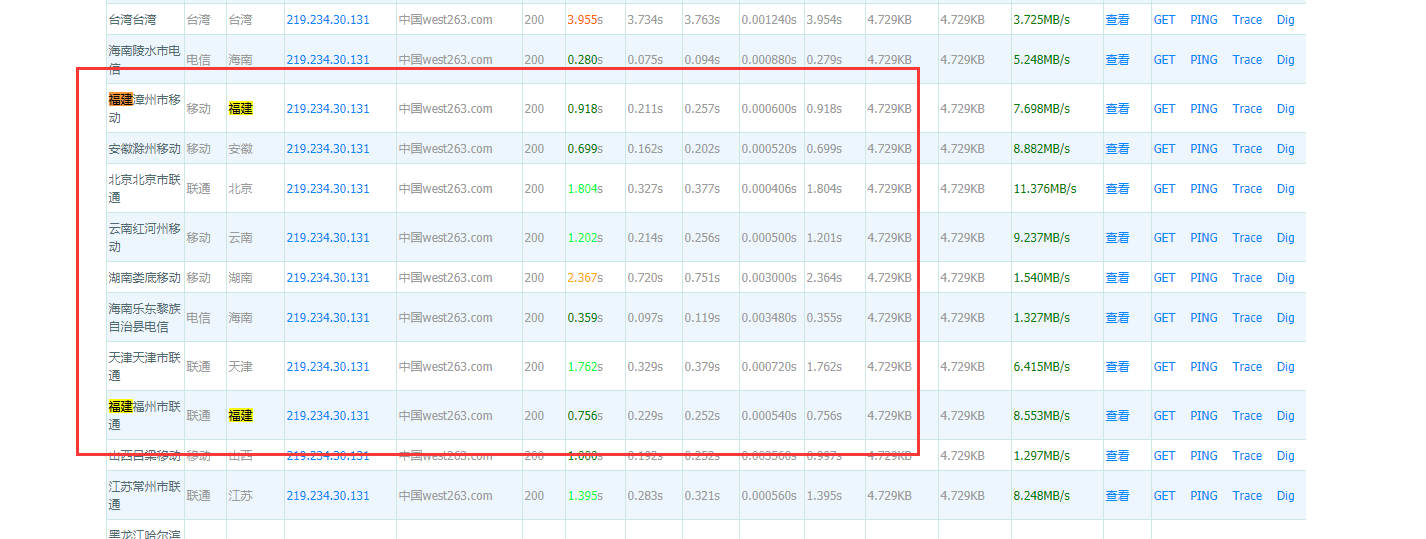Screen dimensions: 1426x539
Task: Click highlighted 福建 region cell in 福州市联通 row
Action: 240,416
